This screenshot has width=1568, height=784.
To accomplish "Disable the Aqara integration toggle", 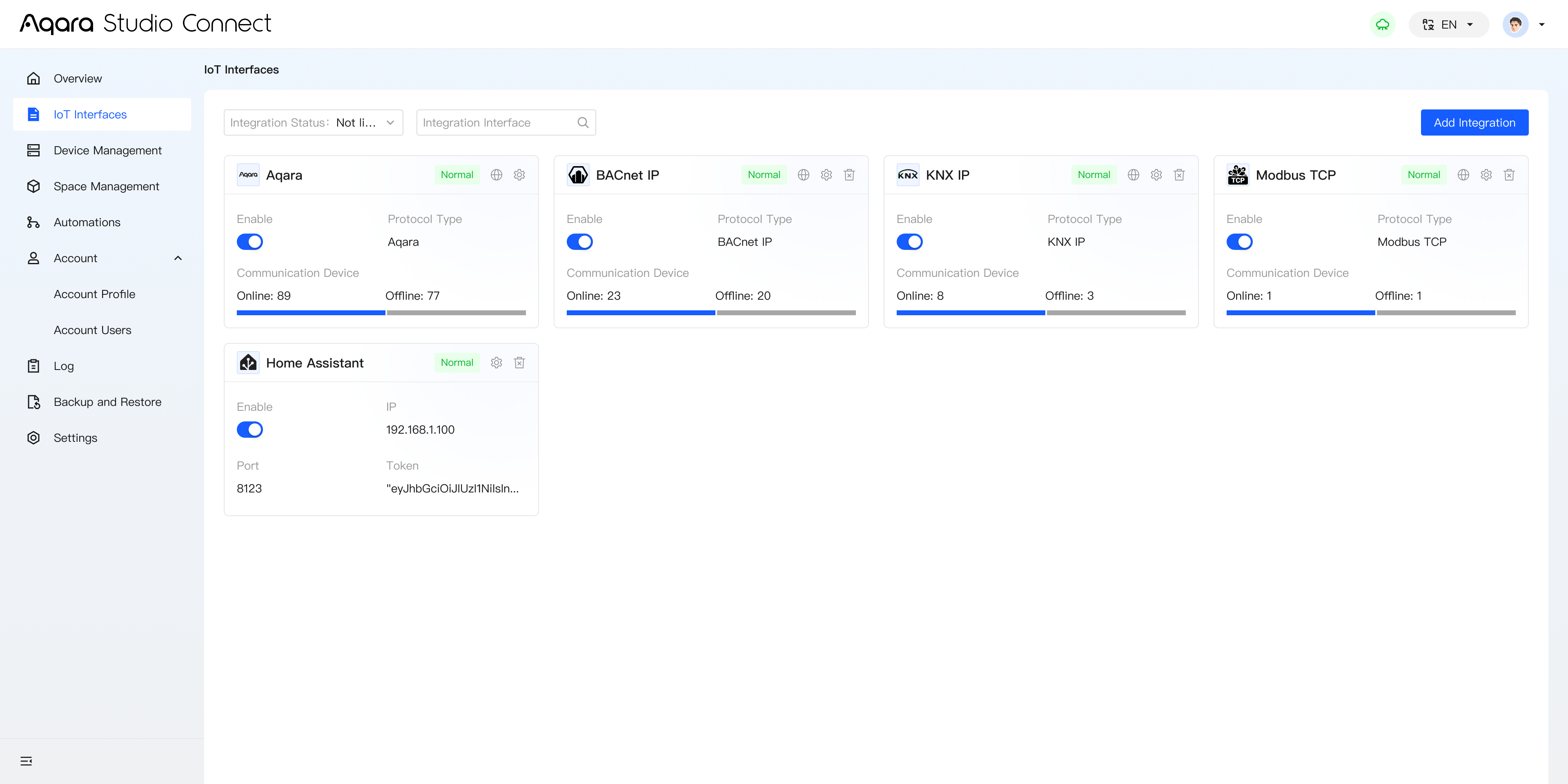I will pyautogui.click(x=249, y=242).
